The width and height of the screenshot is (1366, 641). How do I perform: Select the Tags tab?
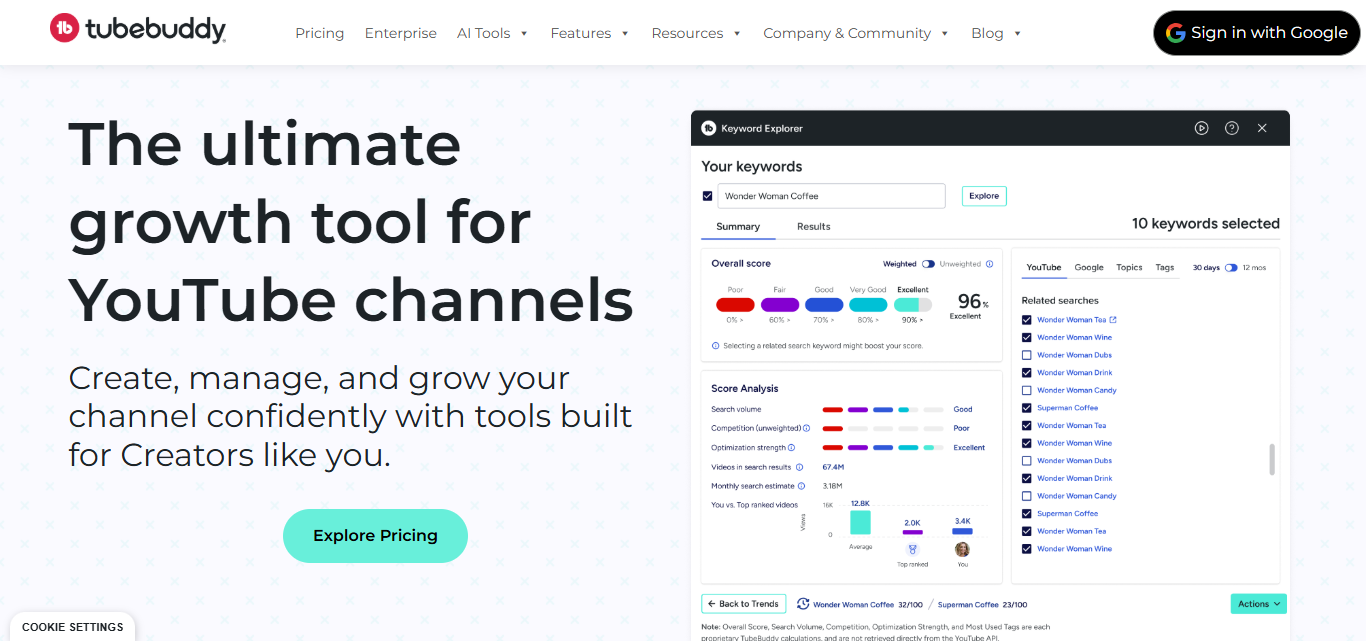pyautogui.click(x=1165, y=267)
